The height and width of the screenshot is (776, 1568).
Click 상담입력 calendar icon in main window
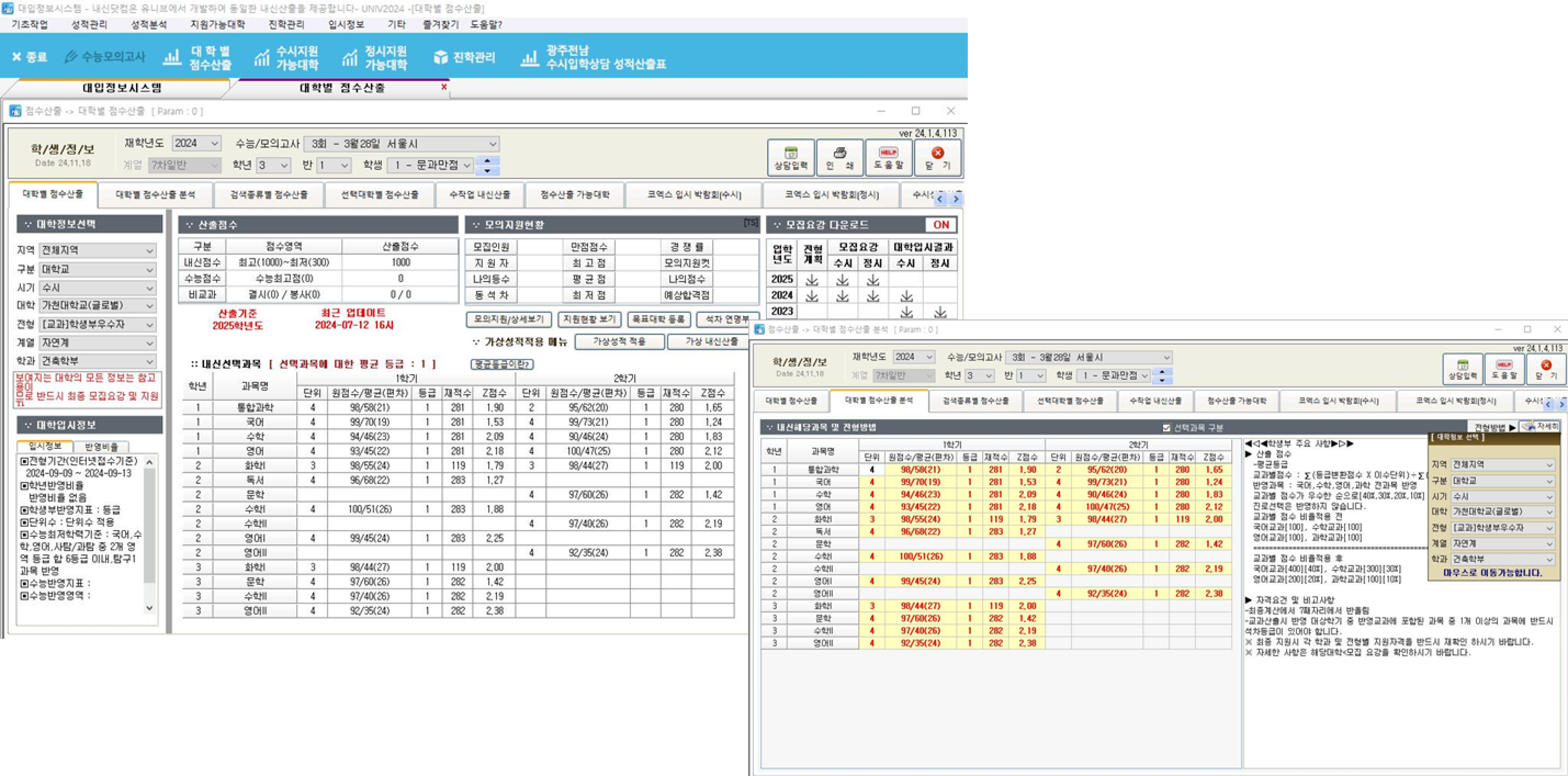[791, 158]
